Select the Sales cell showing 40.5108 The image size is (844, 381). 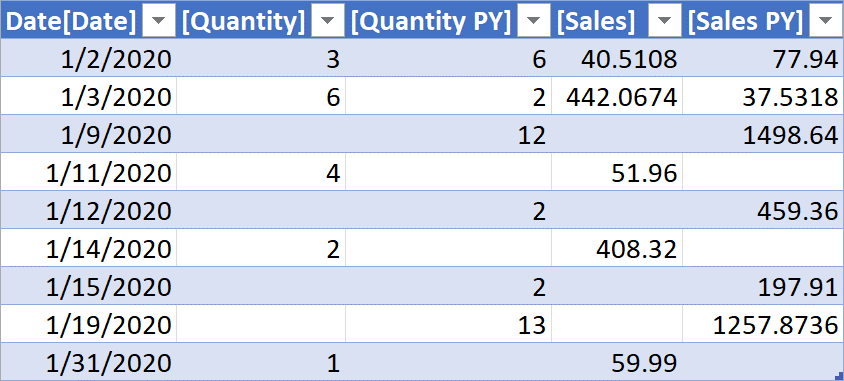(x=617, y=58)
